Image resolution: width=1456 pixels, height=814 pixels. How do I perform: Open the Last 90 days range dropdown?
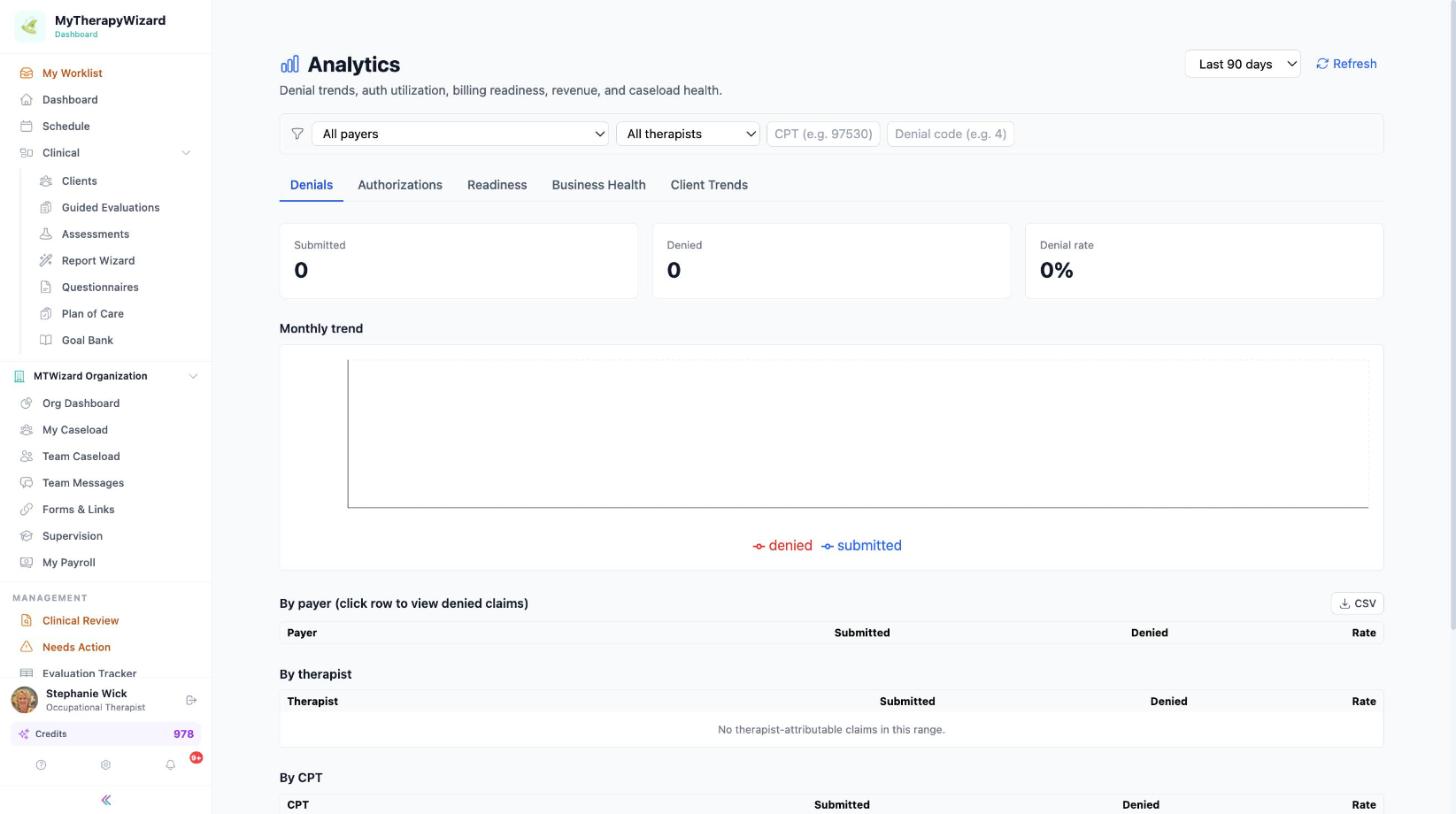point(1242,64)
